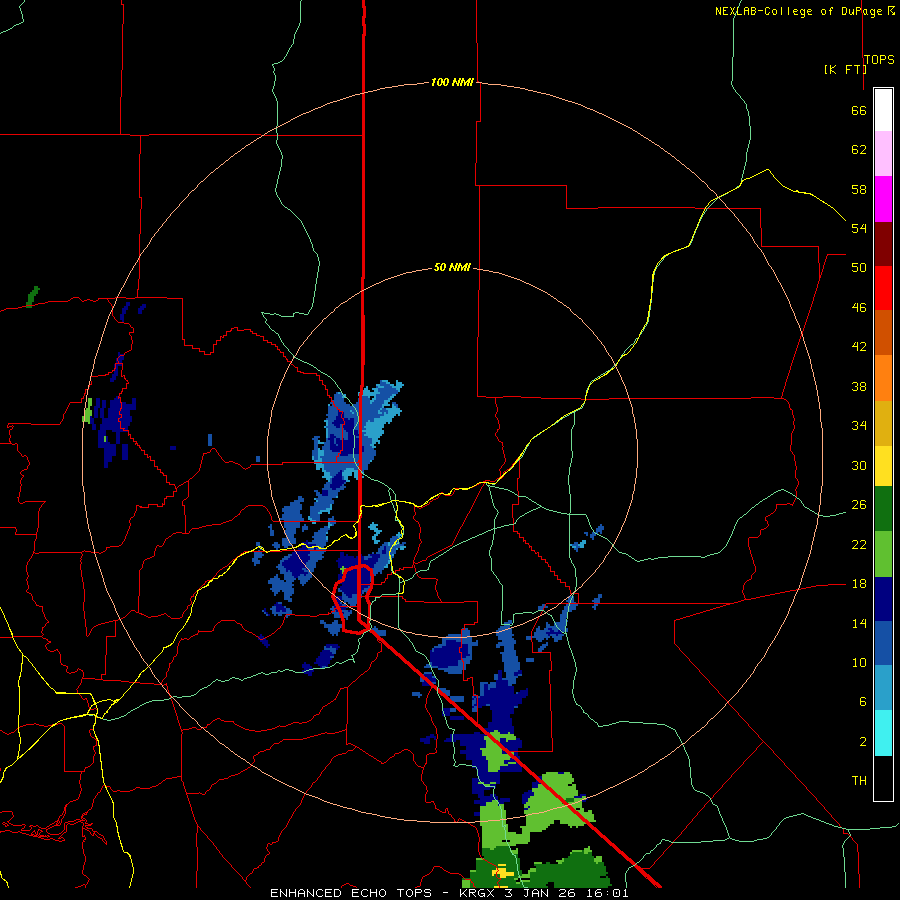Click legend value label 2
Viewport: 900px width, 900px height.
pos(863,742)
